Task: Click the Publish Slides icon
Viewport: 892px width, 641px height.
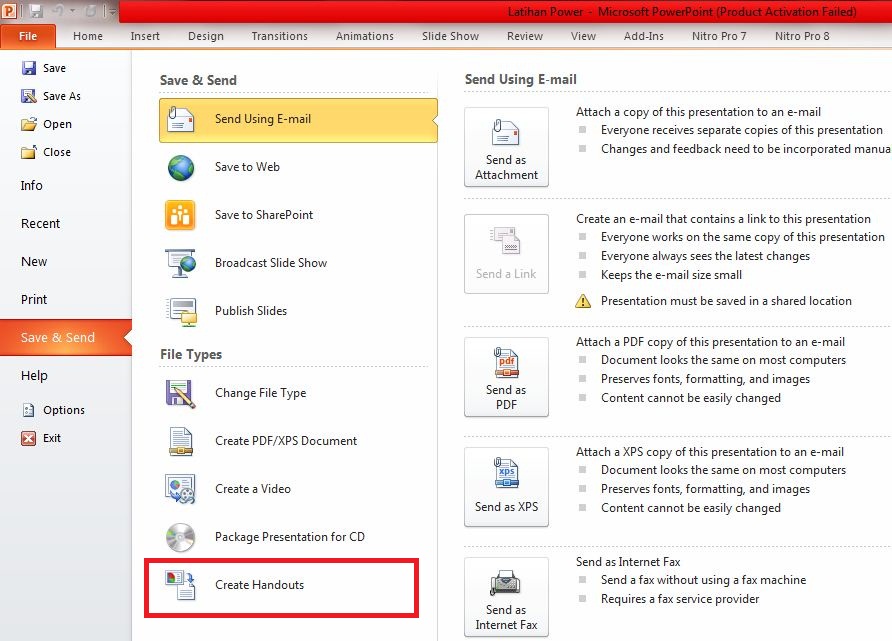Action: 181,312
